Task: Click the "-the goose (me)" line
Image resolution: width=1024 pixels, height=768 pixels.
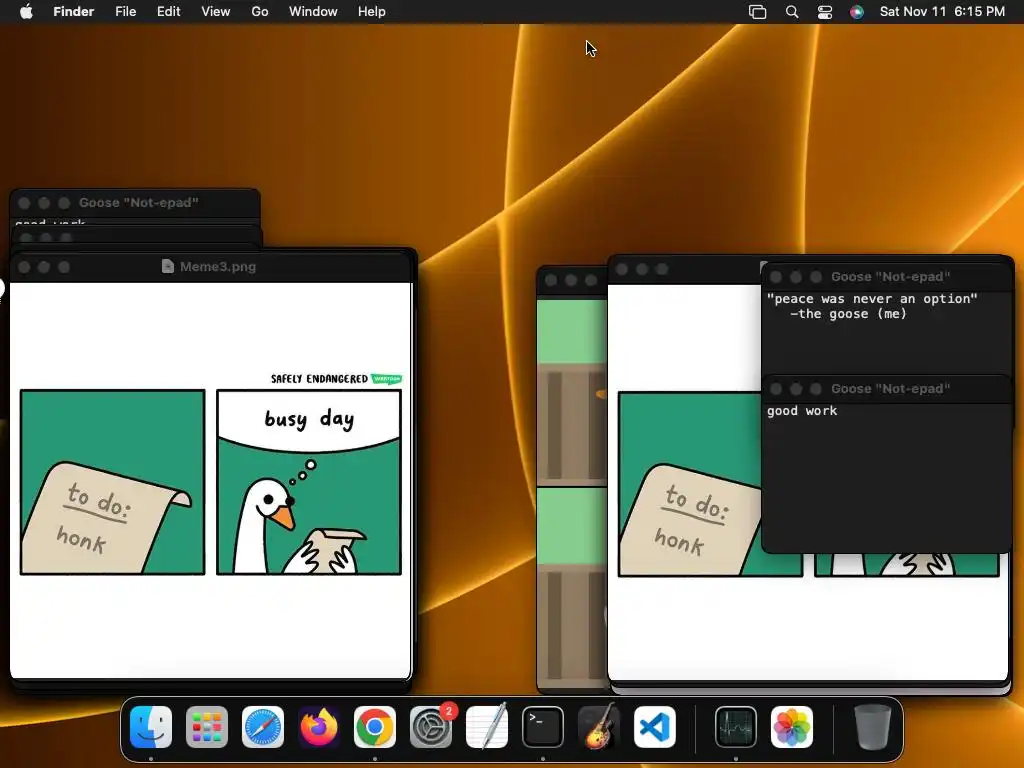Action: pos(848,314)
